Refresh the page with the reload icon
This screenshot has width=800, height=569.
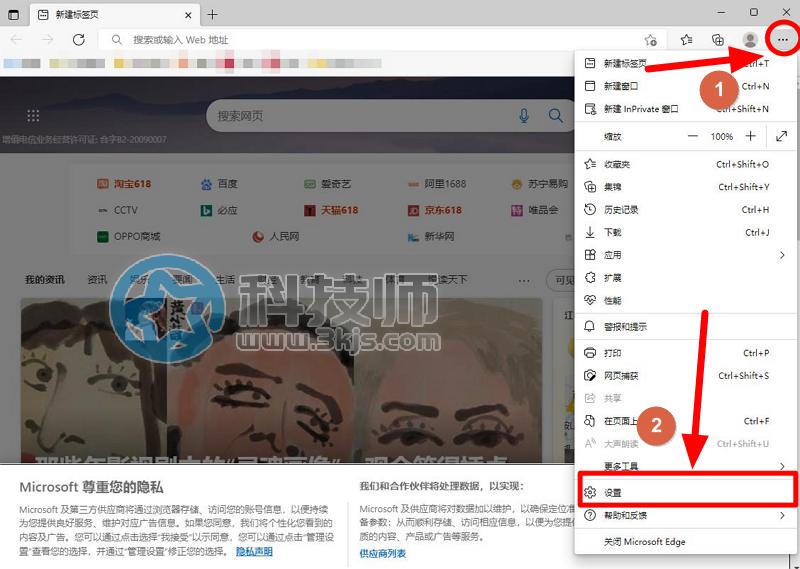point(79,40)
